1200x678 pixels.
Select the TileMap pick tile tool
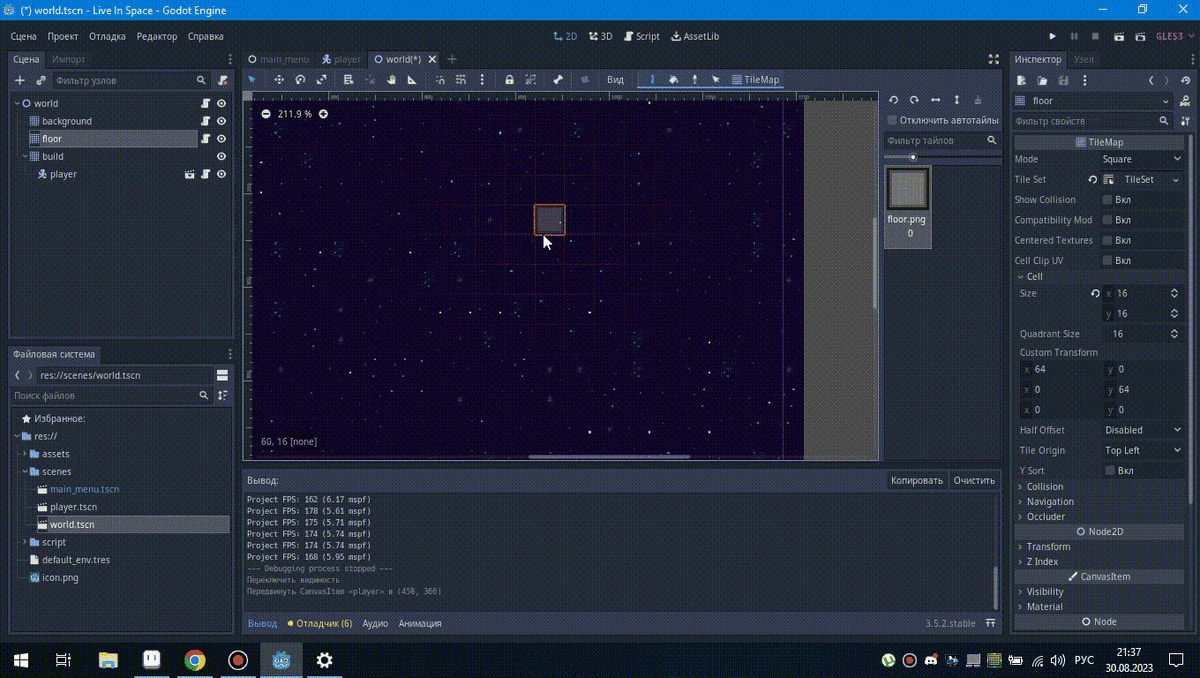695,79
